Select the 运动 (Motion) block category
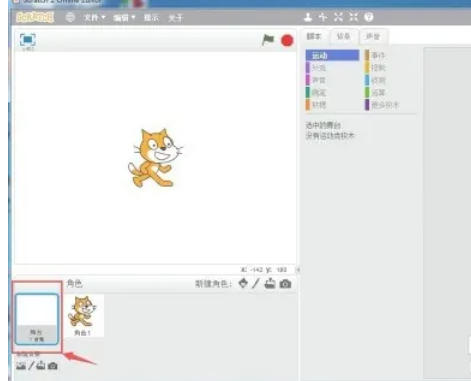471x381 pixels. click(332, 55)
